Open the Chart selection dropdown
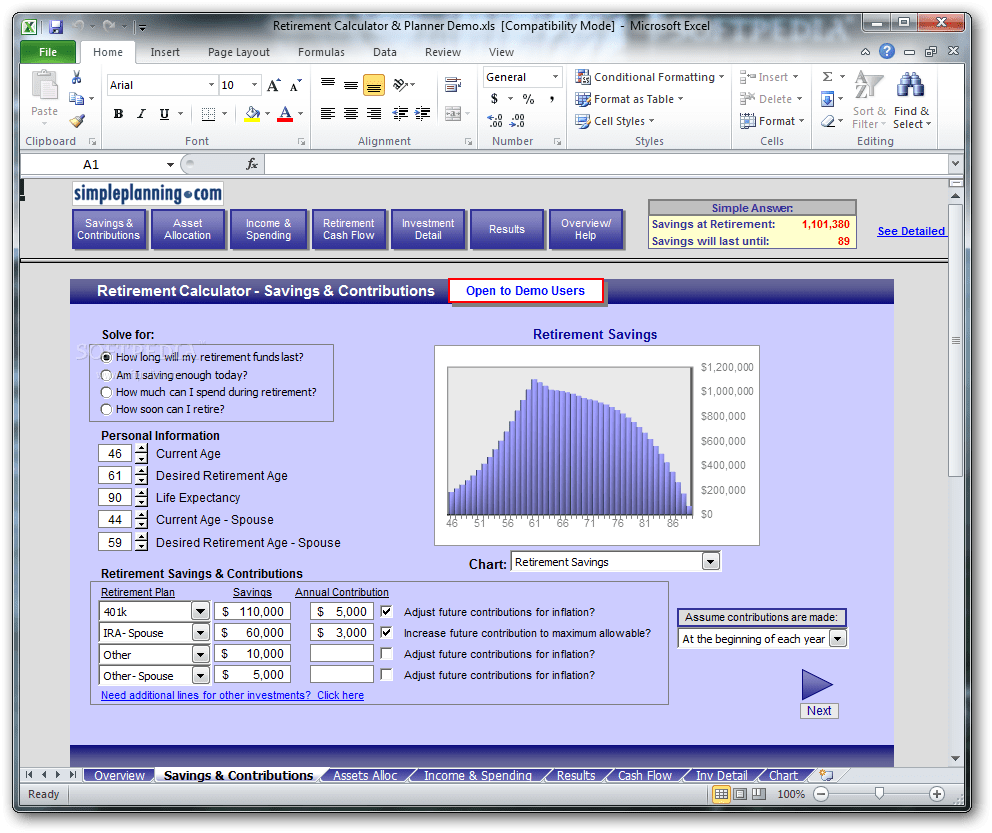Image resolution: width=992 pixels, height=833 pixels. [710, 561]
